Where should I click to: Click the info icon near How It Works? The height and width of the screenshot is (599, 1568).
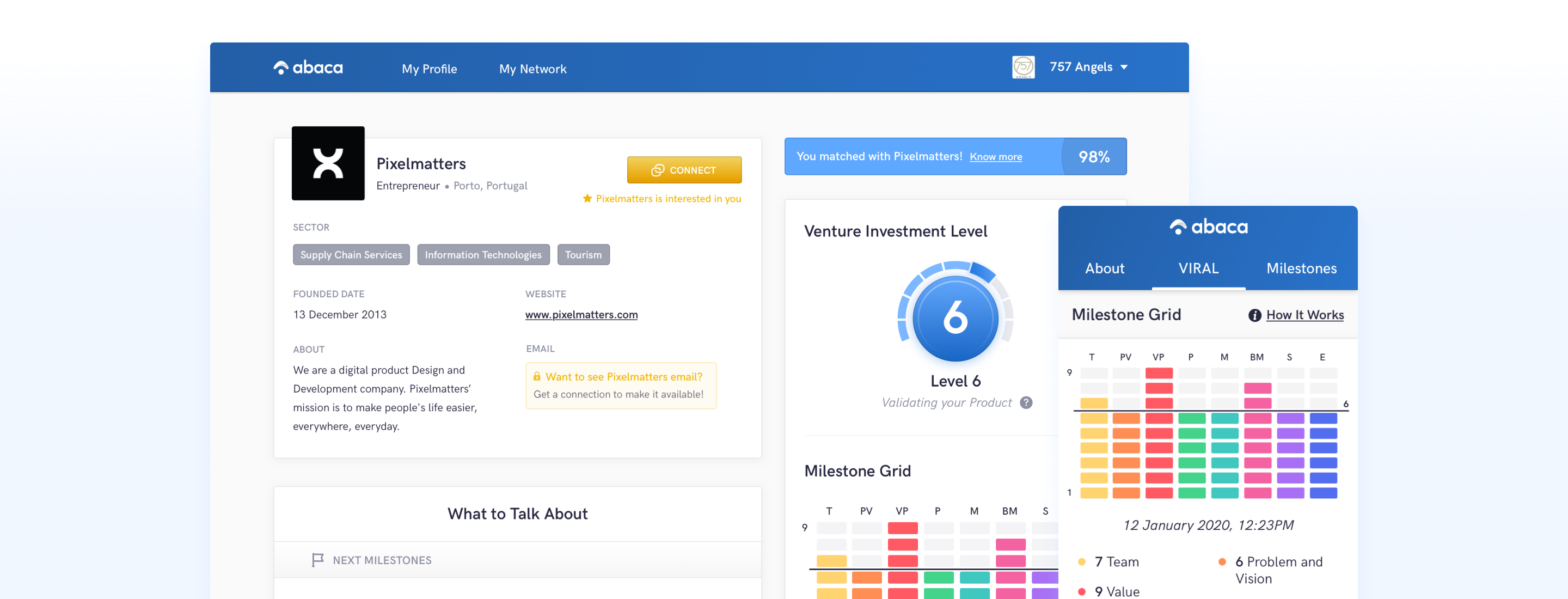click(x=1254, y=315)
